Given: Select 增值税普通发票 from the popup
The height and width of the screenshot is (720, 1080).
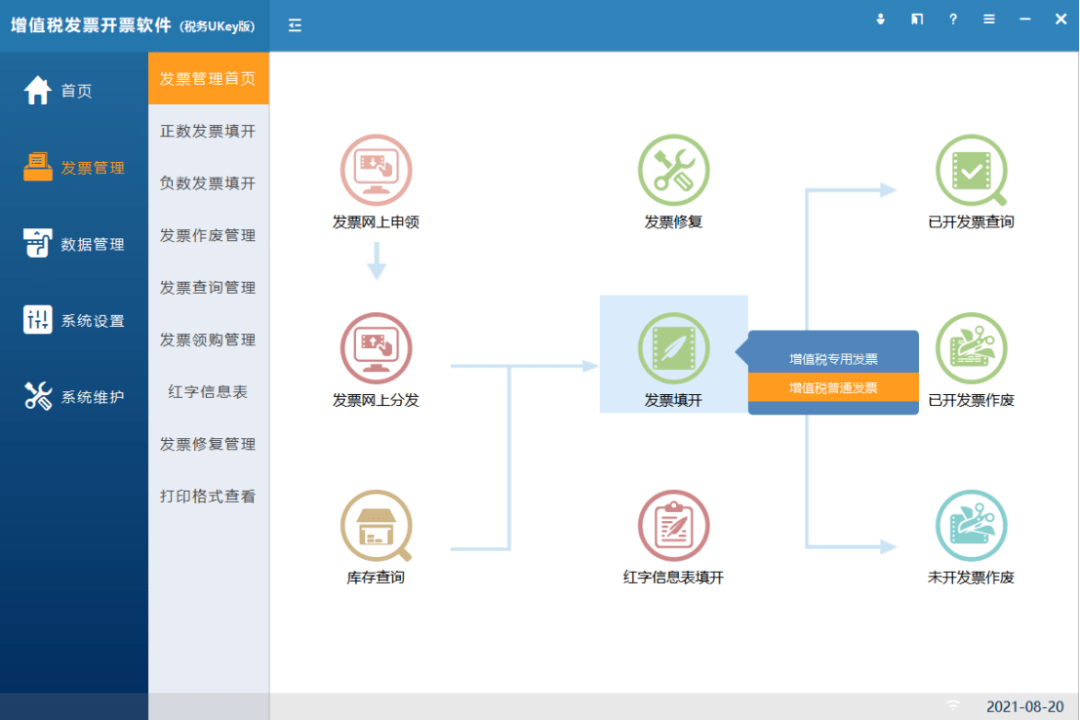Looking at the screenshot, I should (833, 387).
